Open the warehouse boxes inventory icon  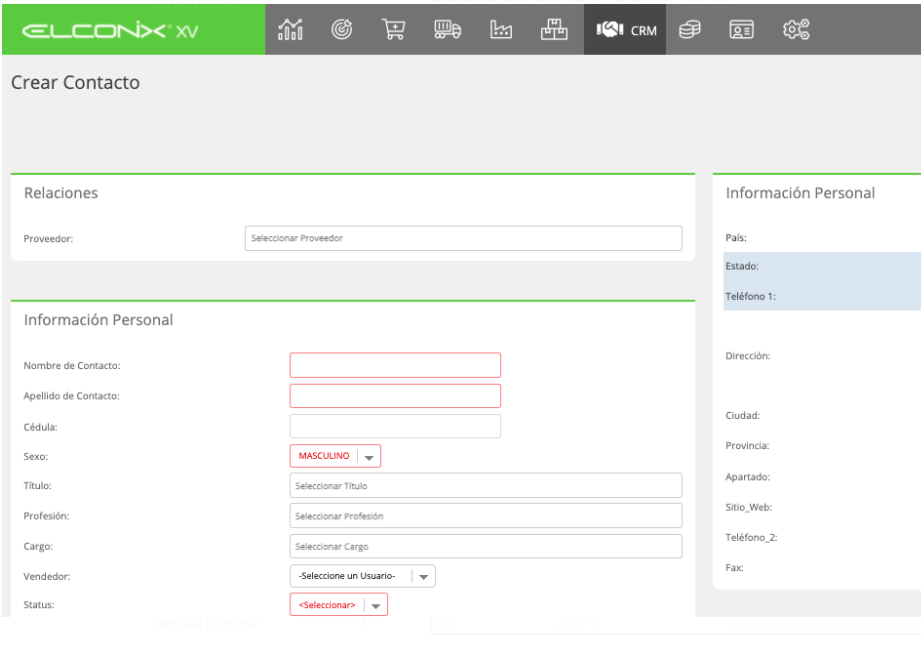point(554,29)
